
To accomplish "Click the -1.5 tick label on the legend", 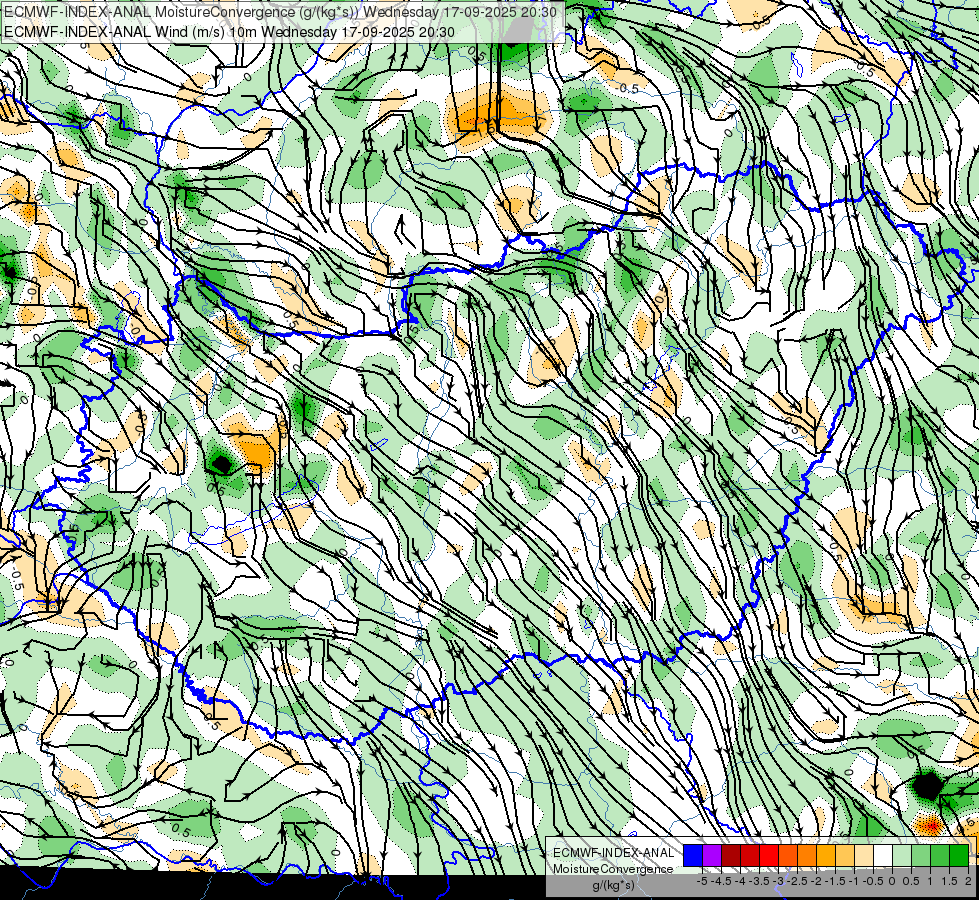I will pyautogui.click(x=835, y=881).
